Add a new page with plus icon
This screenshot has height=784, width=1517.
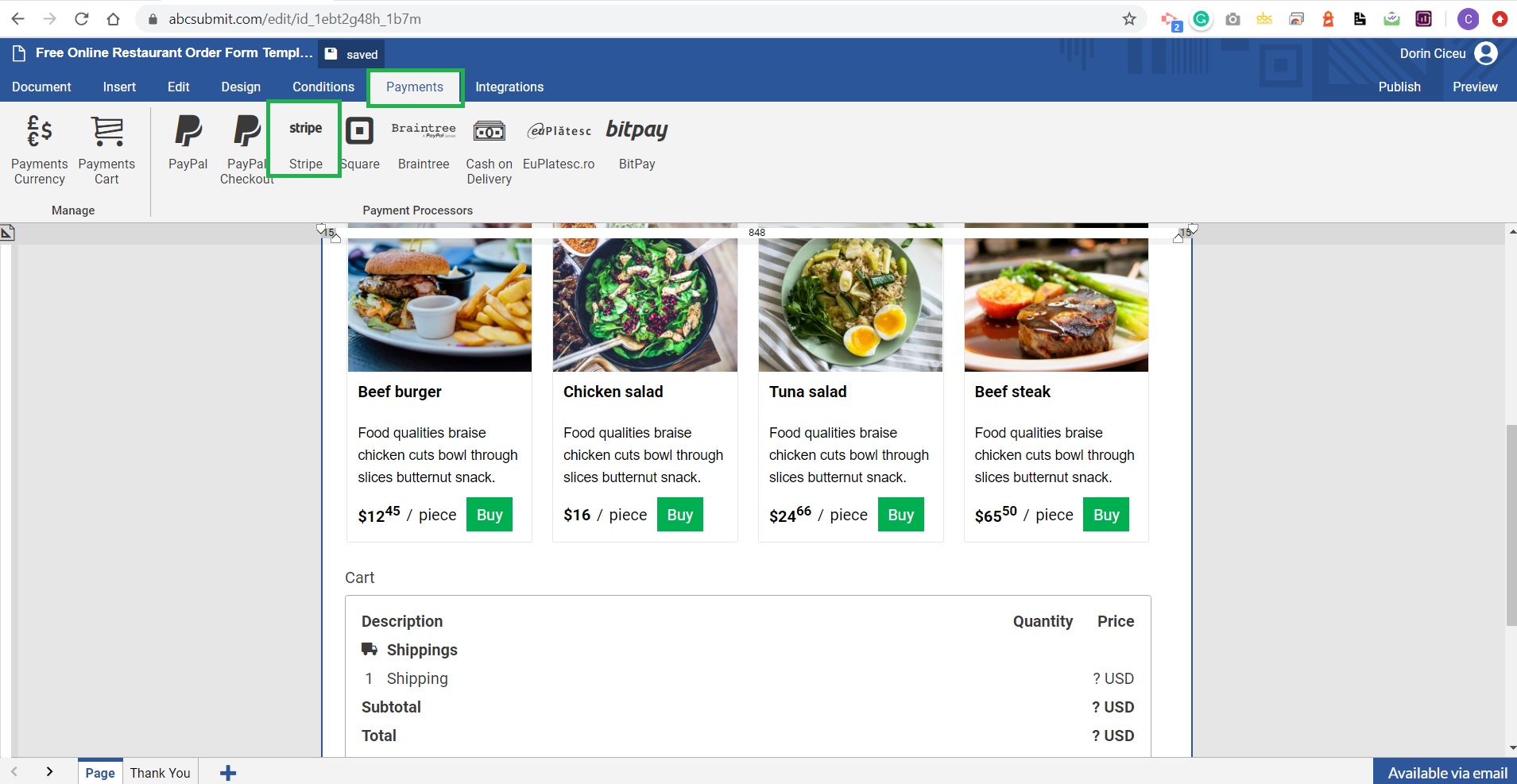point(228,773)
